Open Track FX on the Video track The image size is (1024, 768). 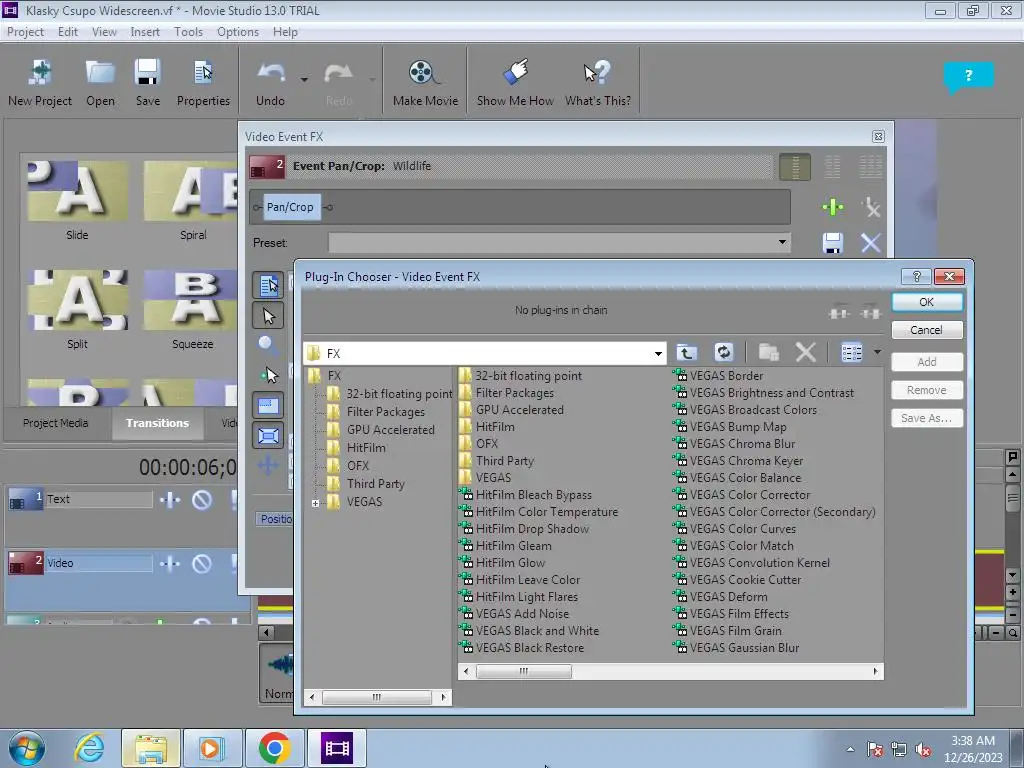[x=170, y=564]
